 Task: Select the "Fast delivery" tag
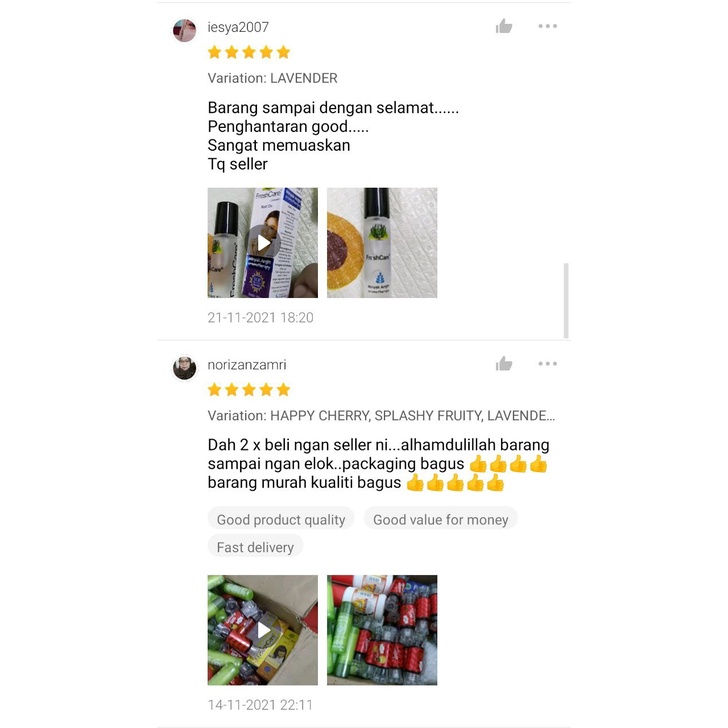tap(255, 547)
